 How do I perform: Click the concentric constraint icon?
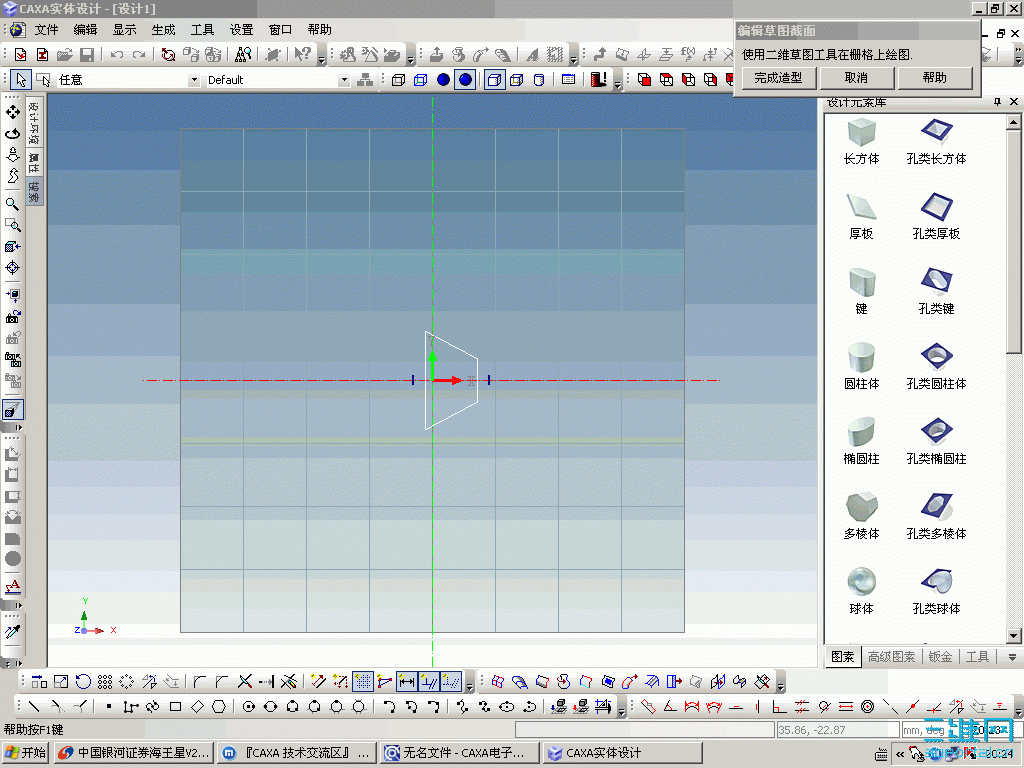867,706
